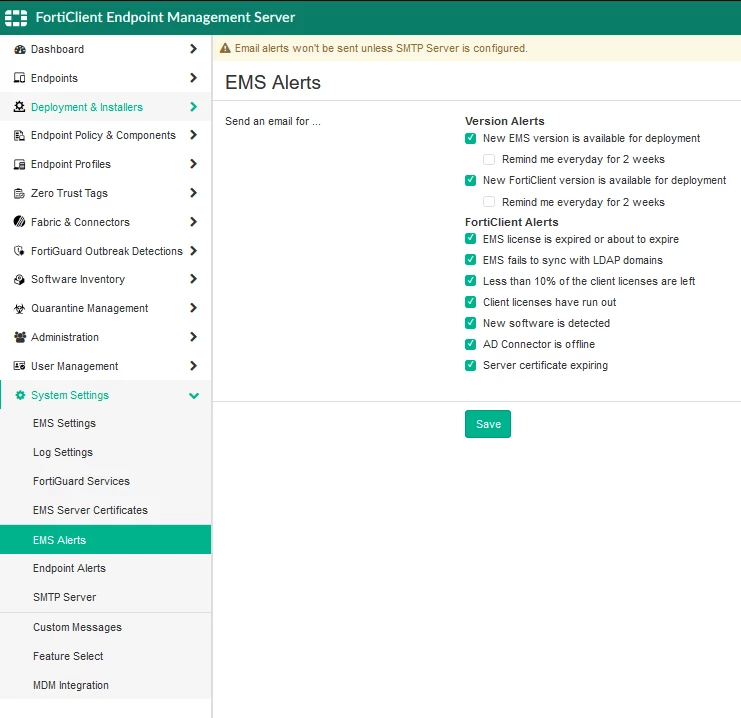Open Endpoint Alerts submenu item
Image resolution: width=741 pixels, height=718 pixels.
(x=105, y=568)
